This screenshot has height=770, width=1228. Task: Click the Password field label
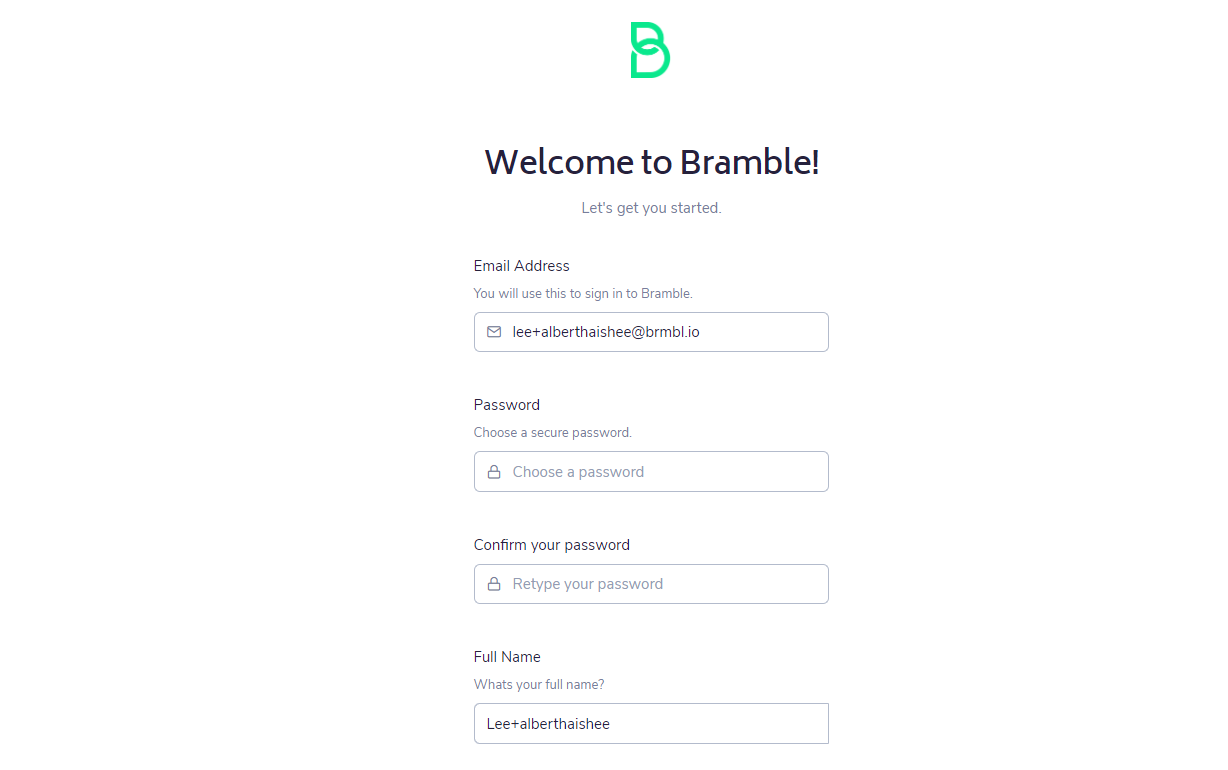pos(506,405)
